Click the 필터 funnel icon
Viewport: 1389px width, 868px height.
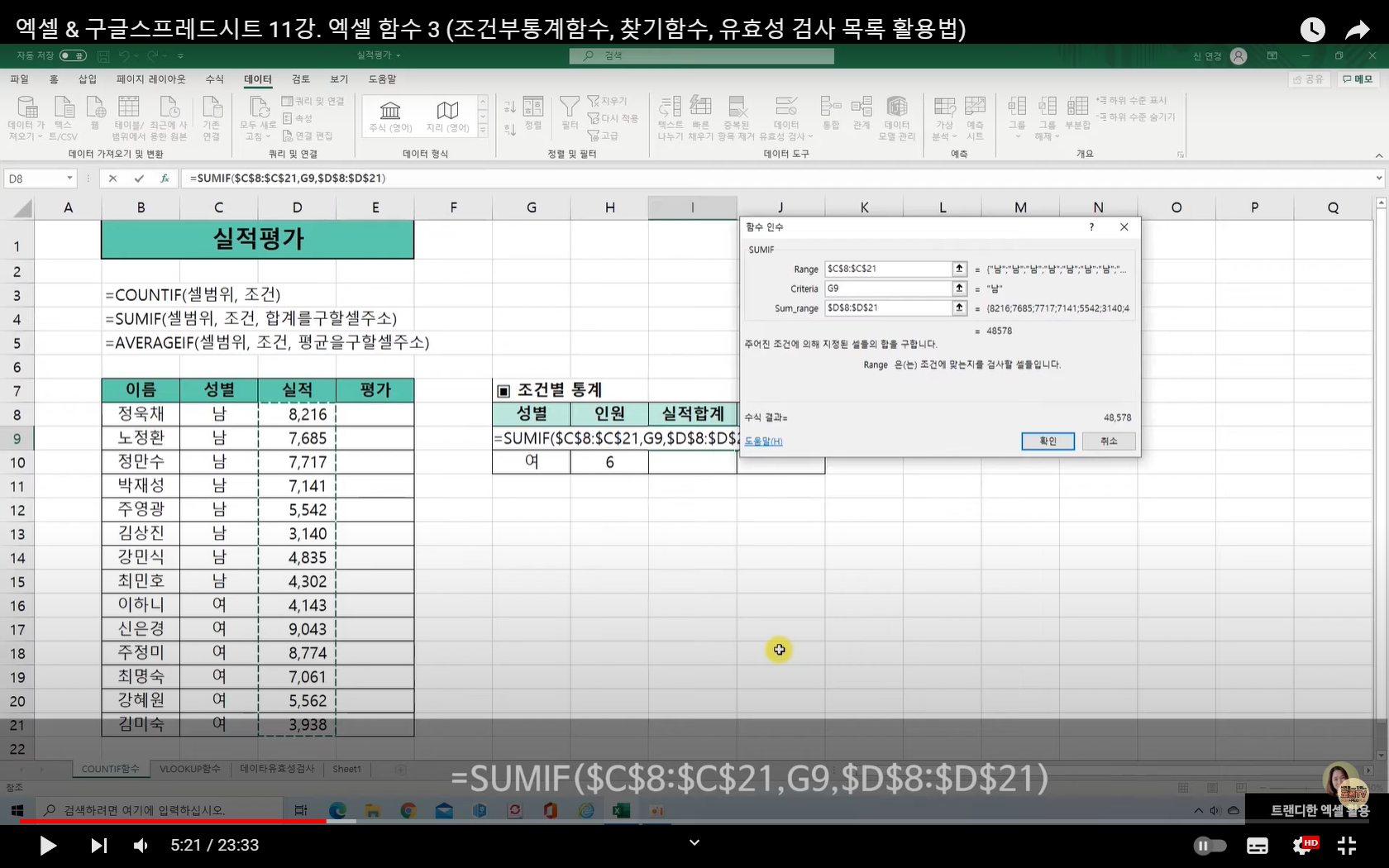(570, 113)
